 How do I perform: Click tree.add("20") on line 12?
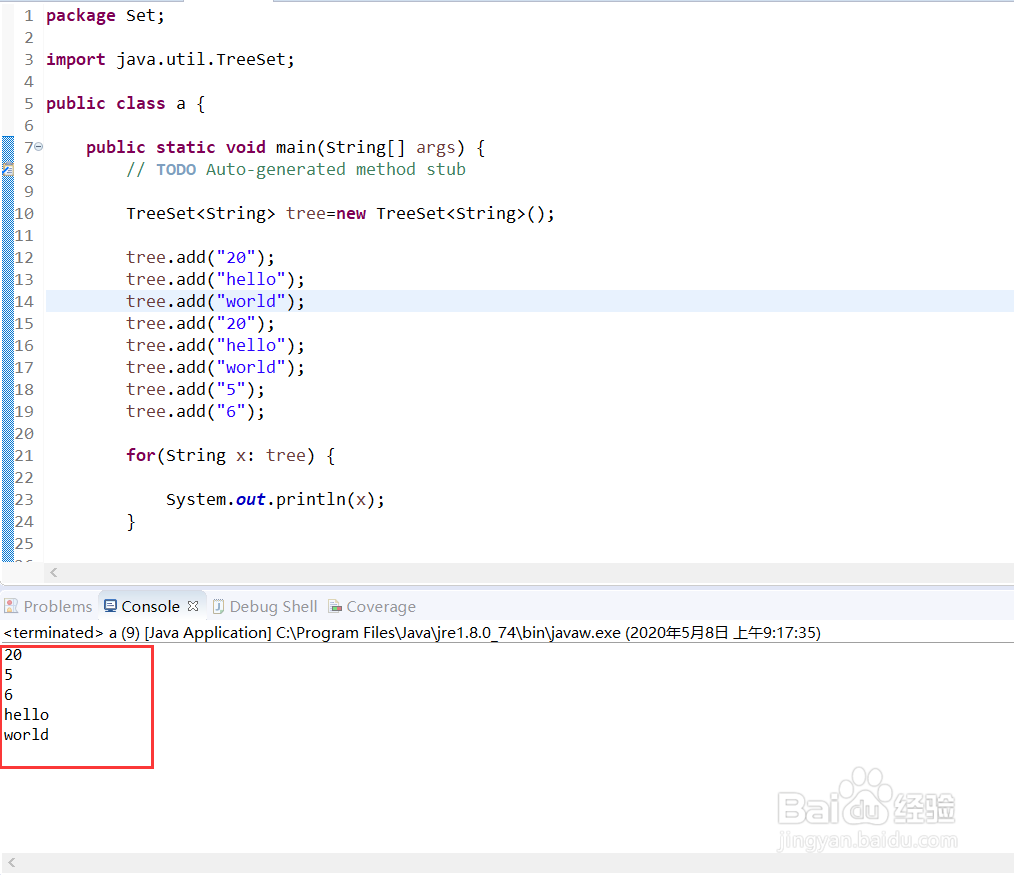(200, 257)
